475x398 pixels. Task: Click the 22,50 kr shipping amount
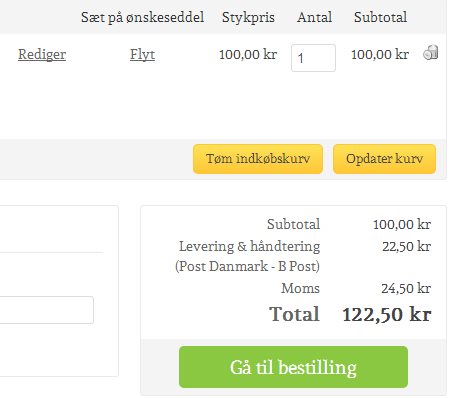tap(407, 246)
